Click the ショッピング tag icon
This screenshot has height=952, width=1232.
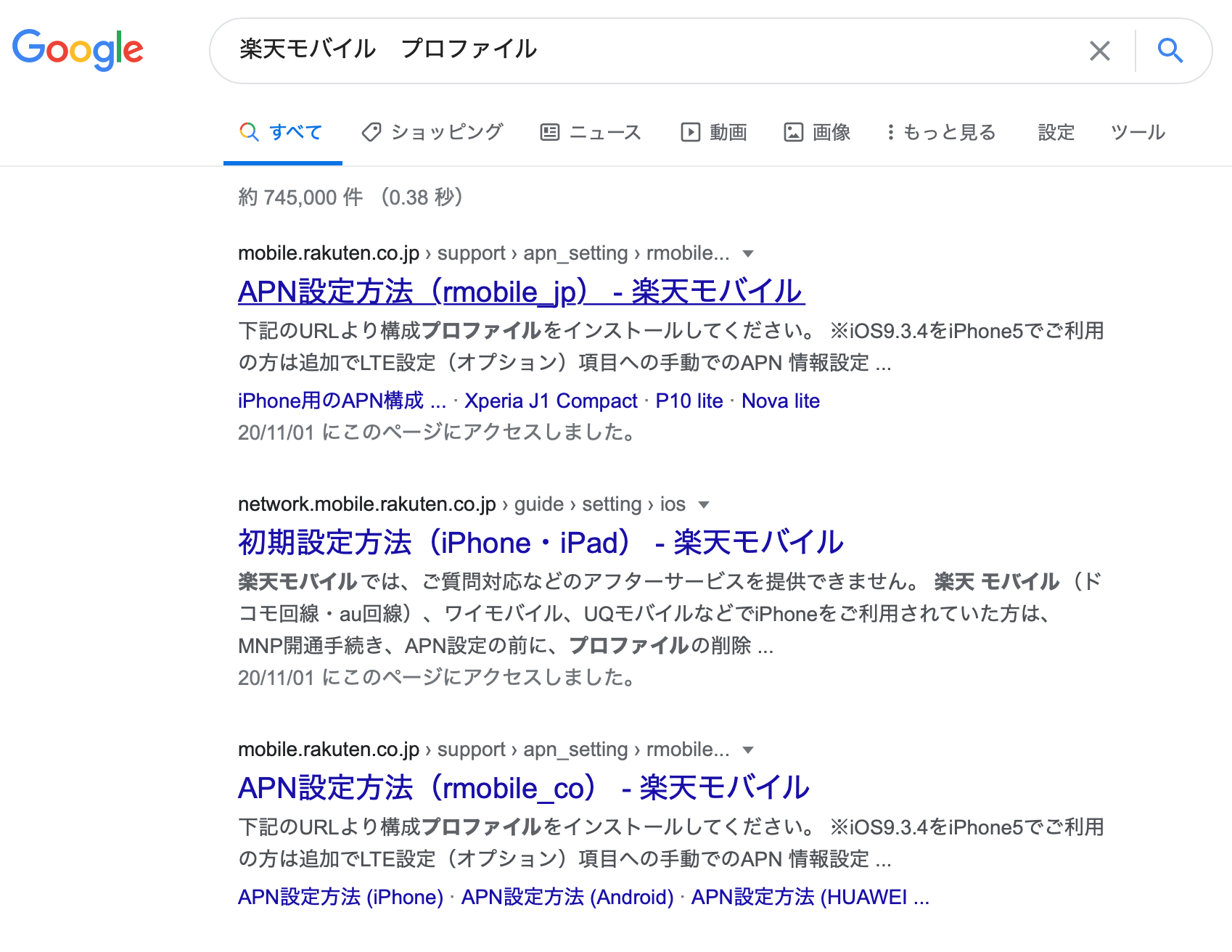tap(371, 132)
